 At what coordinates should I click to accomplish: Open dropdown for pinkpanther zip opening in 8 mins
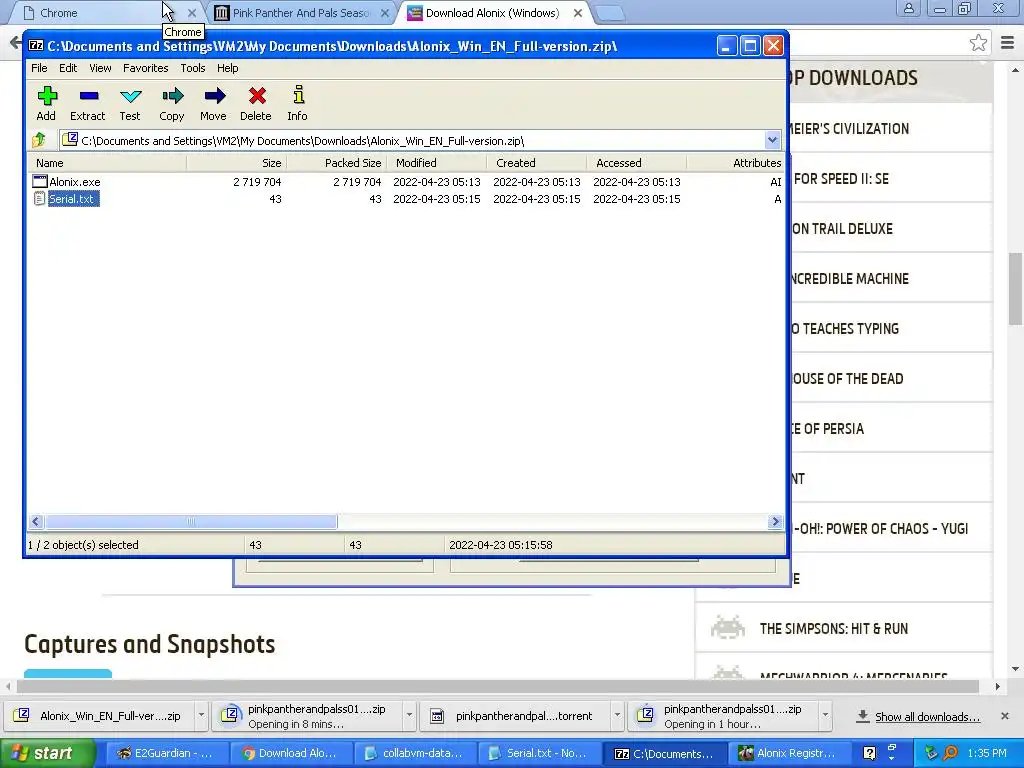[x=409, y=715]
